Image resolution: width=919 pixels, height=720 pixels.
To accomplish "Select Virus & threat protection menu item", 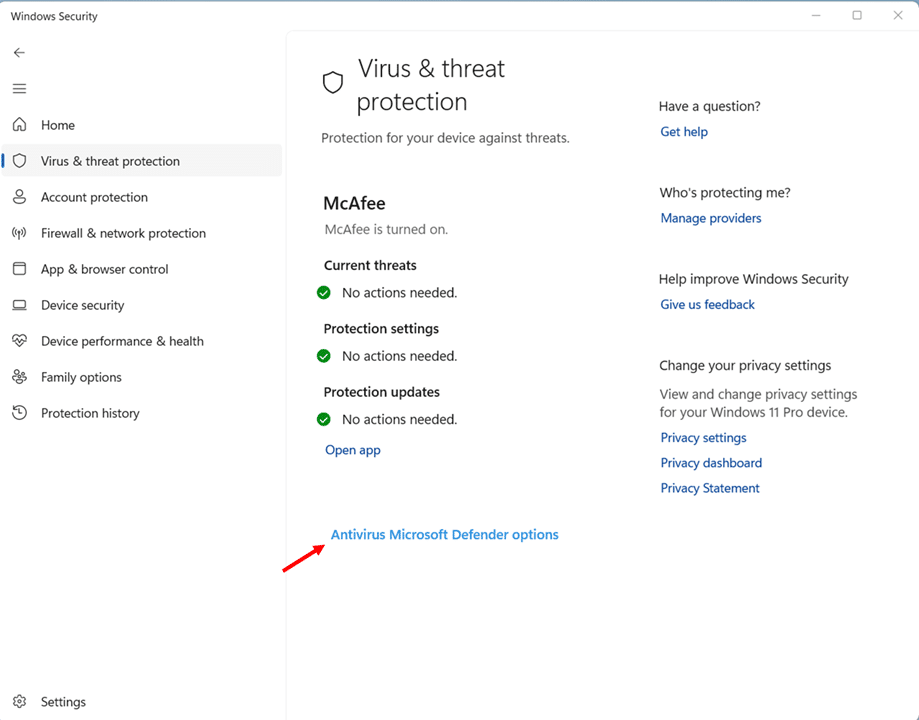I will click(x=110, y=161).
